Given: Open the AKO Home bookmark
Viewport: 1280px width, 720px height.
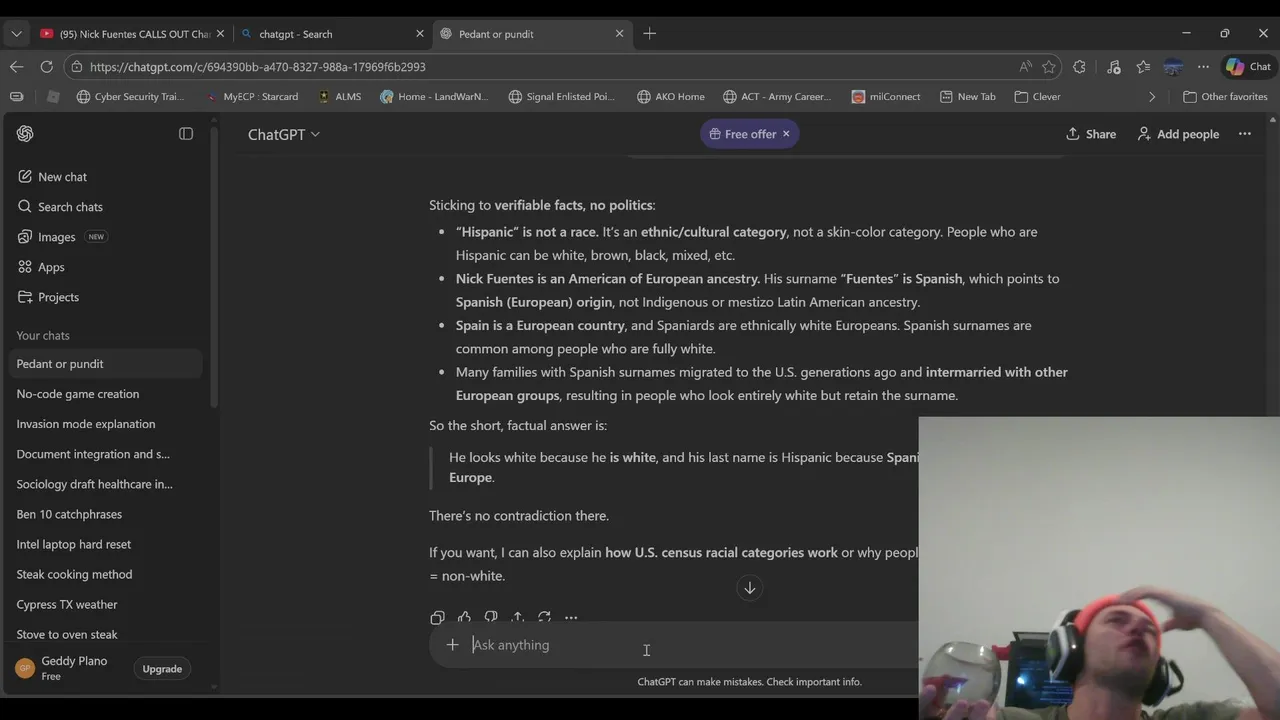Looking at the screenshot, I should pos(669,97).
